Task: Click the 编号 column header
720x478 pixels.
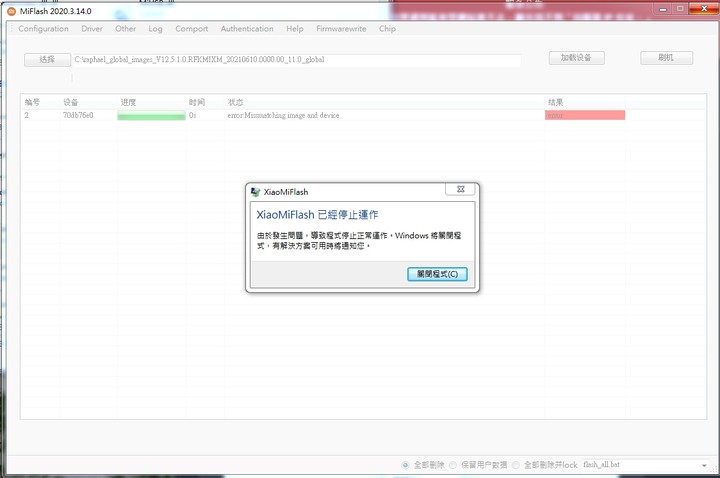Action: (32, 102)
